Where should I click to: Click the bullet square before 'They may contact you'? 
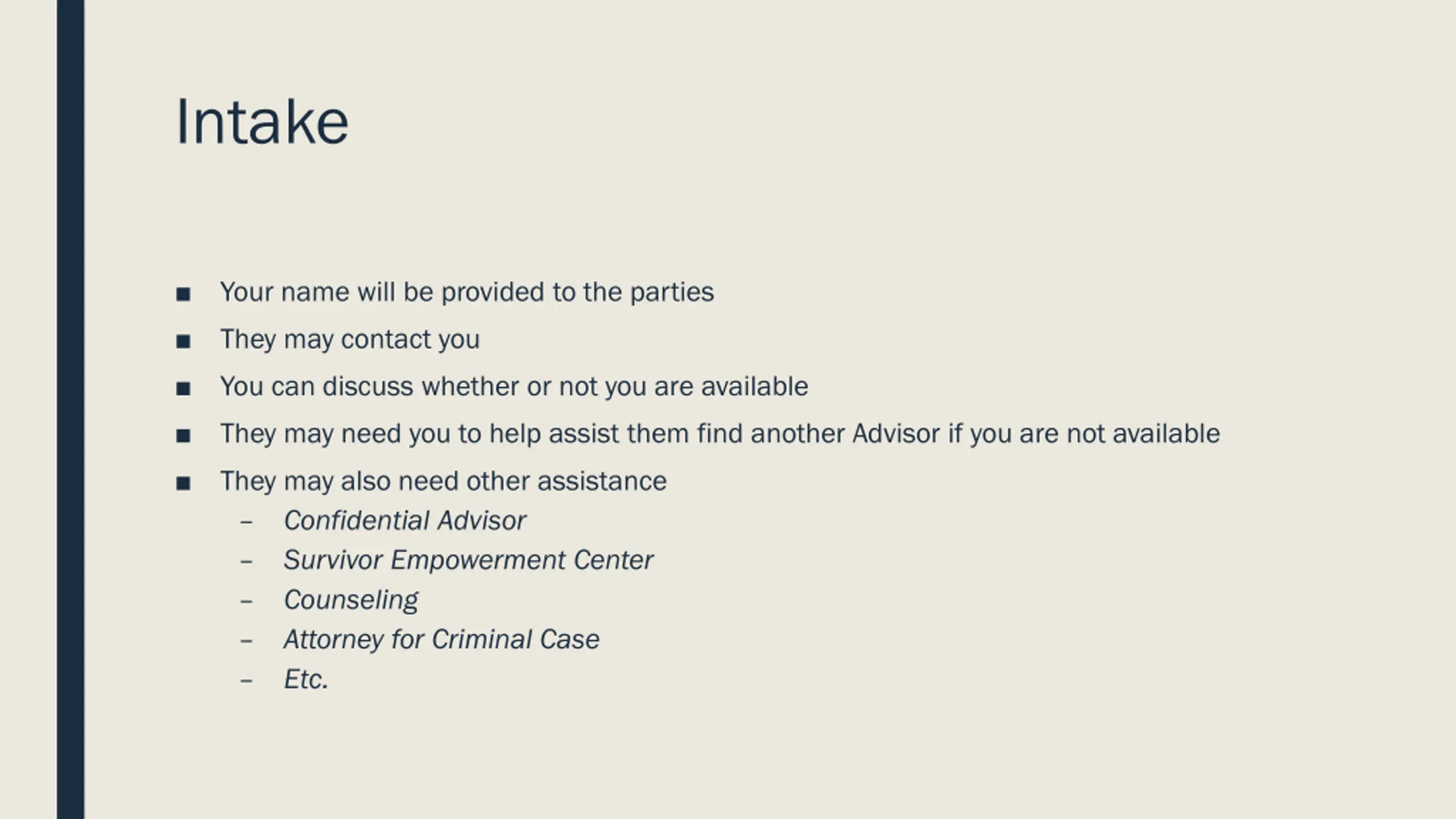[x=183, y=341]
